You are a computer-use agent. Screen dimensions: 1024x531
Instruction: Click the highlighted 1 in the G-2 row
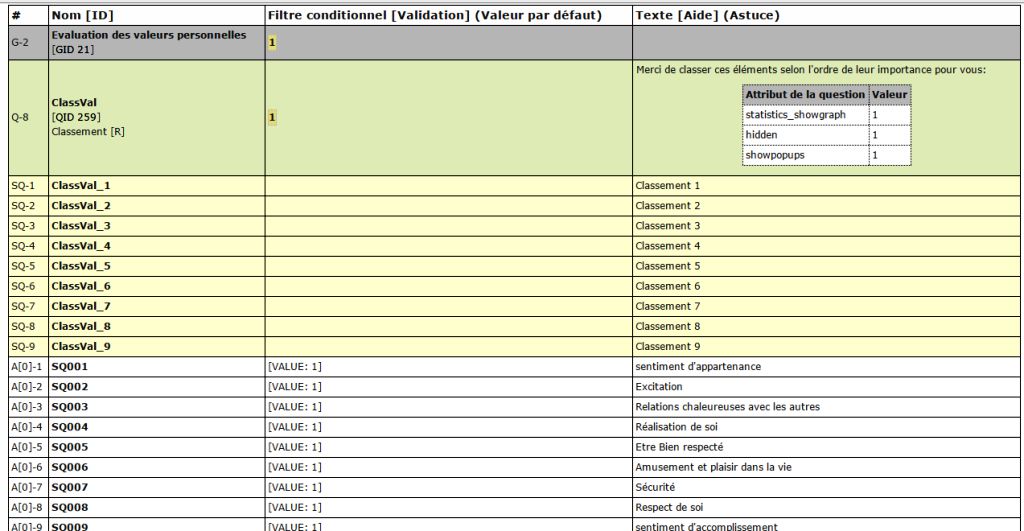271,43
